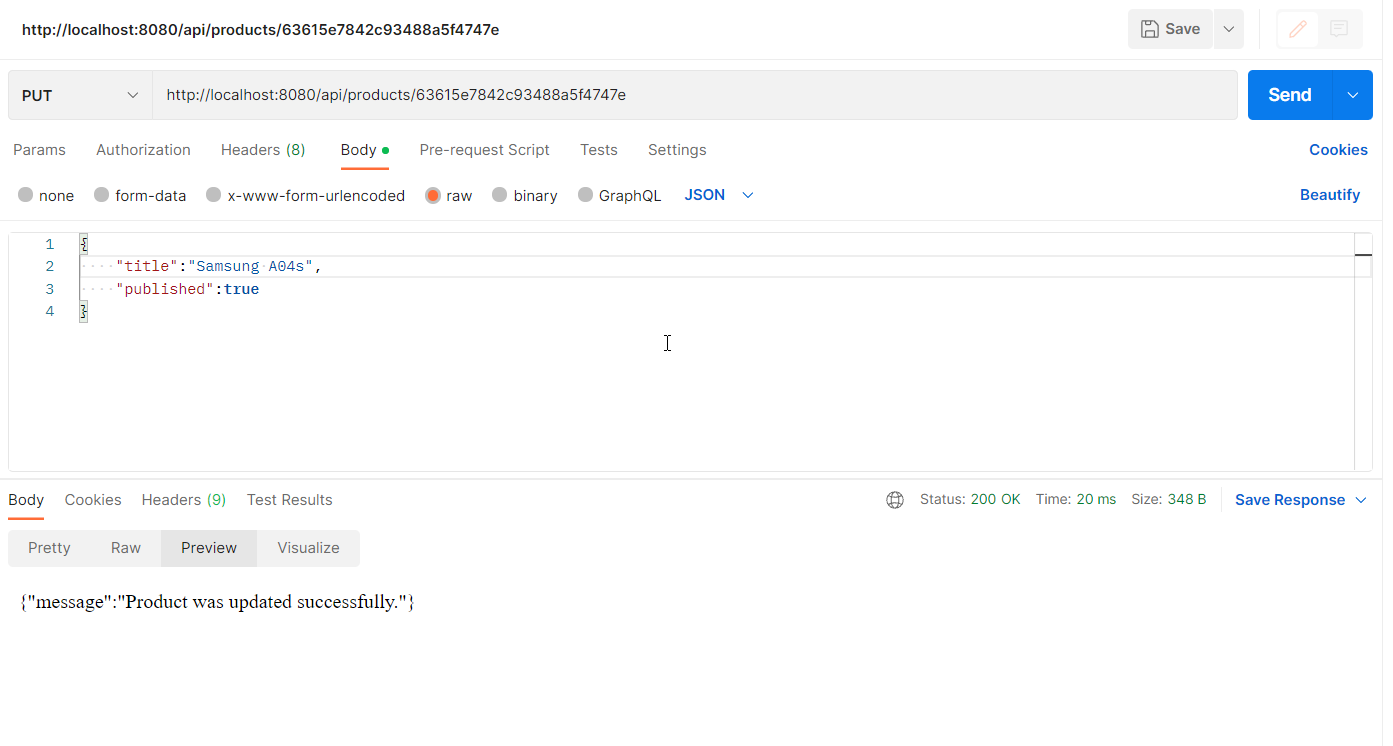Switch to the response Body tab

(26, 500)
